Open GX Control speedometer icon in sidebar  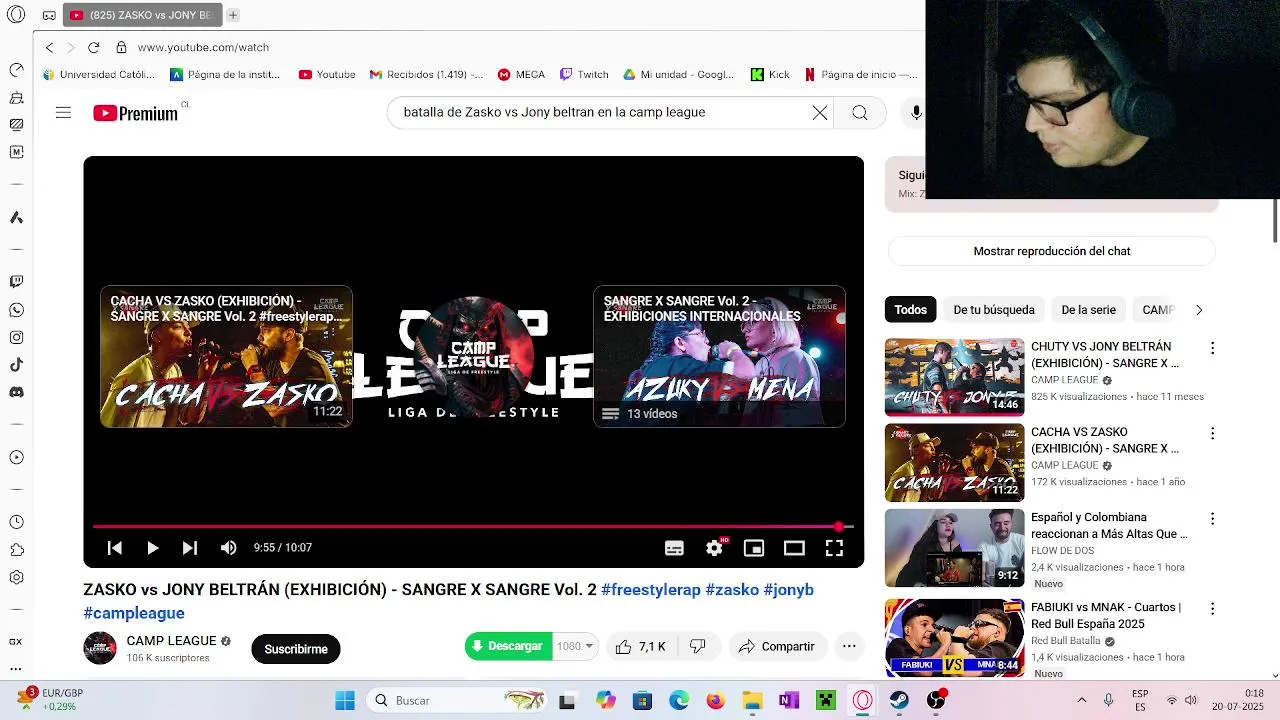pos(16,70)
